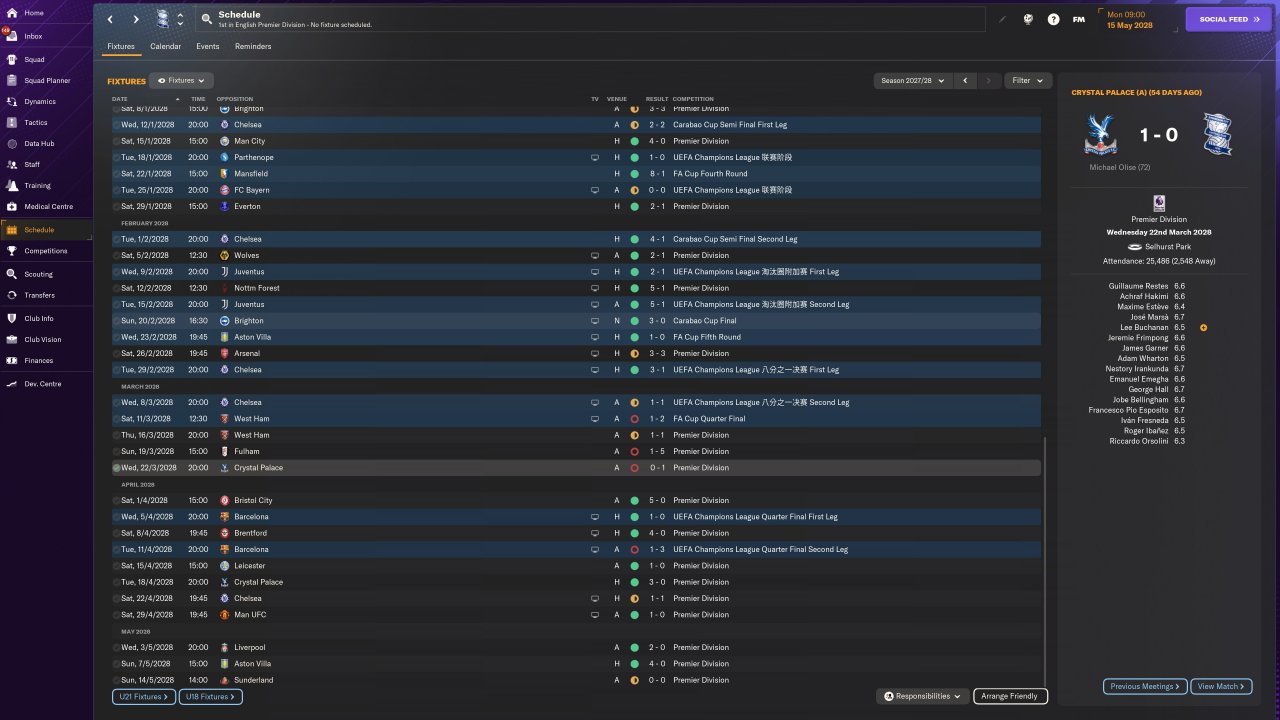
Task: Click the Squad shirt icon
Action: point(12,59)
